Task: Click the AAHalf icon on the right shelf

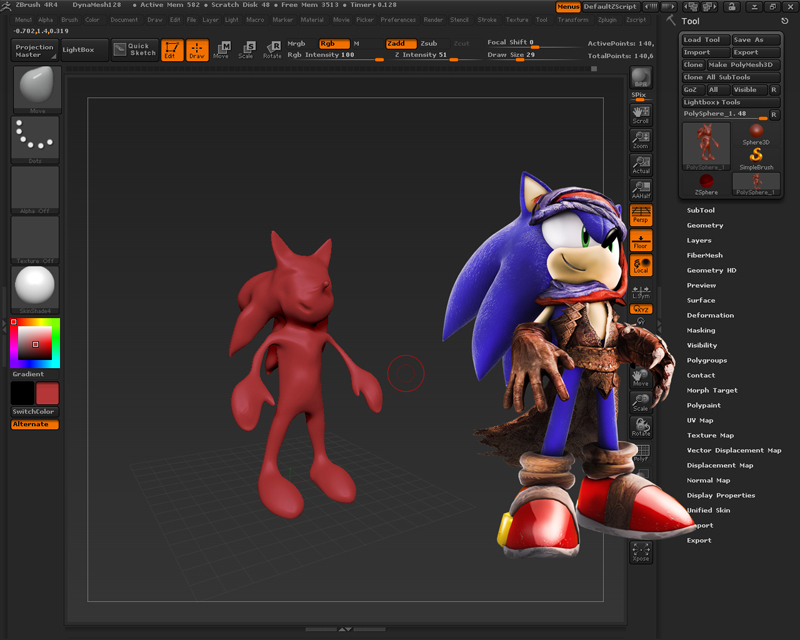Action: 641,190
